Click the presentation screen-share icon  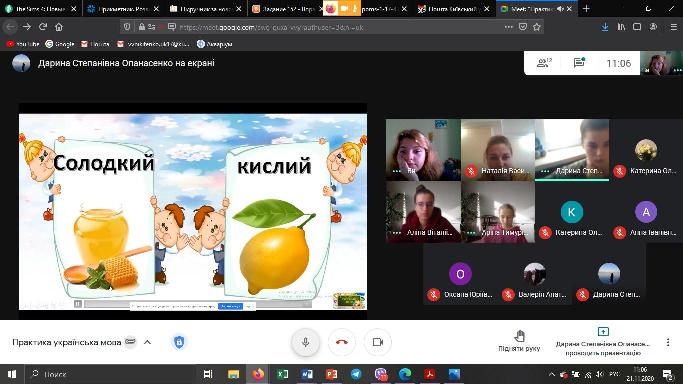click(603, 332)
